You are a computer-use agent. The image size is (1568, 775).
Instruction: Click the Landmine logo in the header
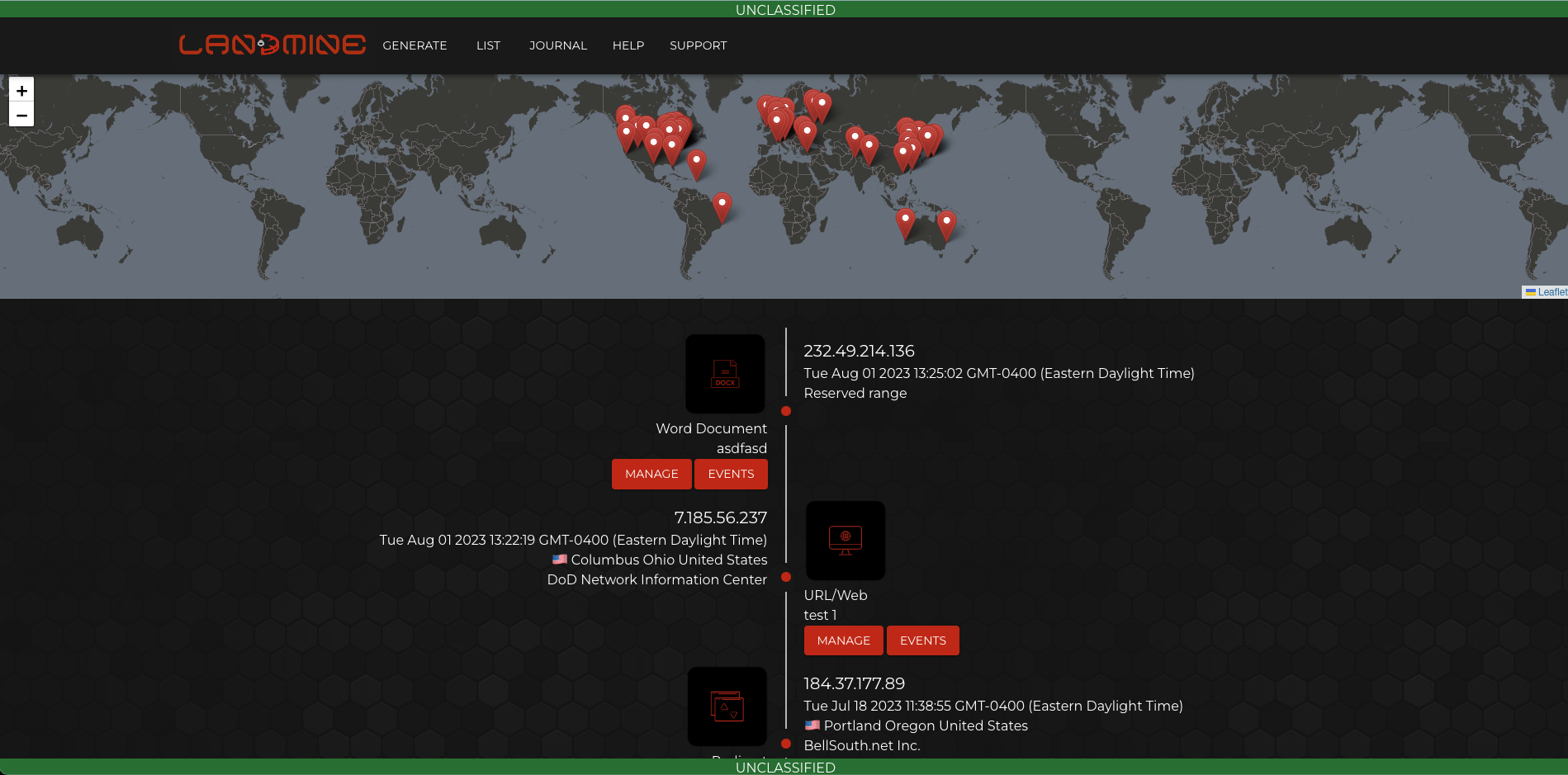click(x=272, y=45)
